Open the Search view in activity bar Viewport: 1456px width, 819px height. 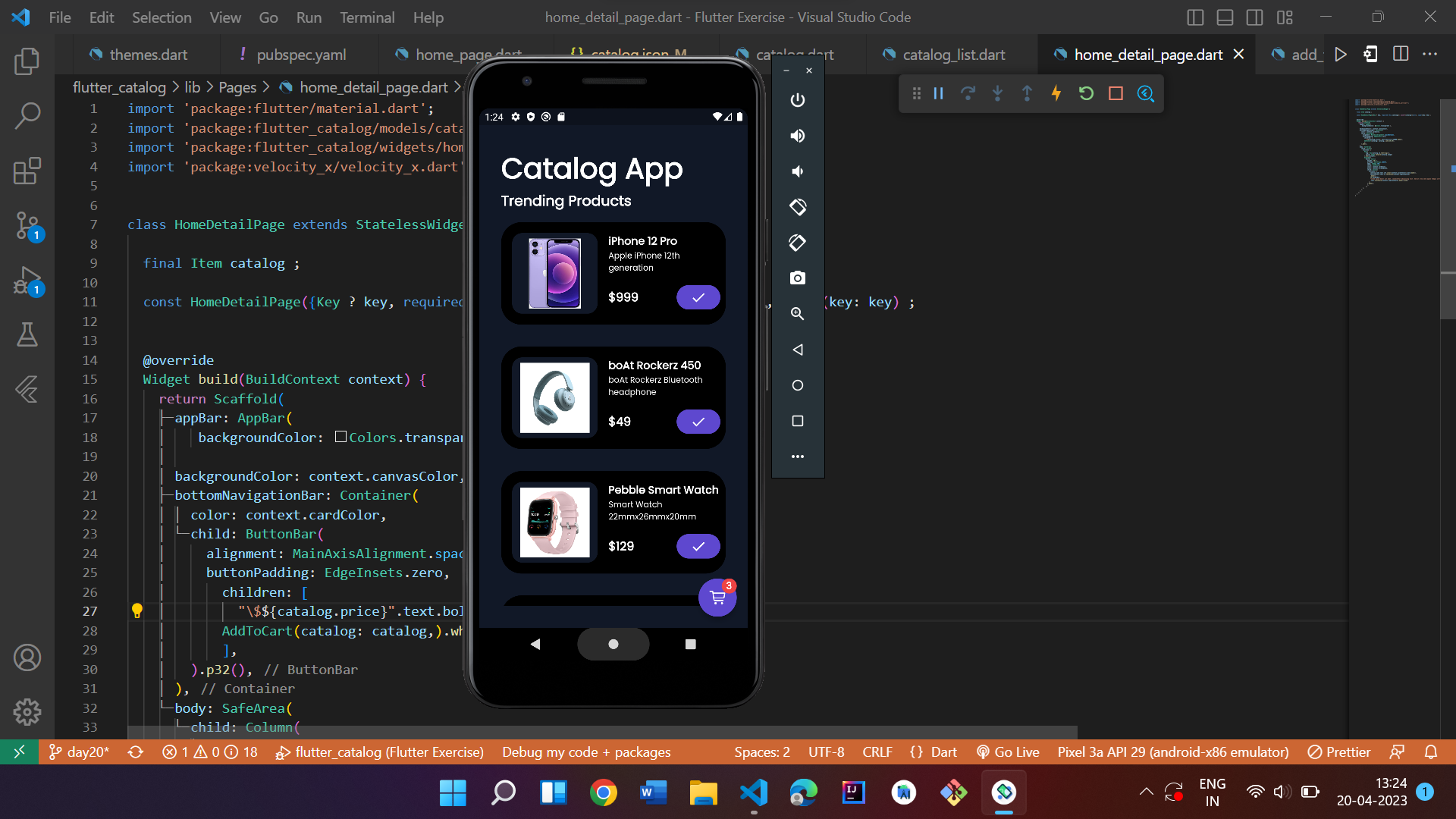pos(27,116)
